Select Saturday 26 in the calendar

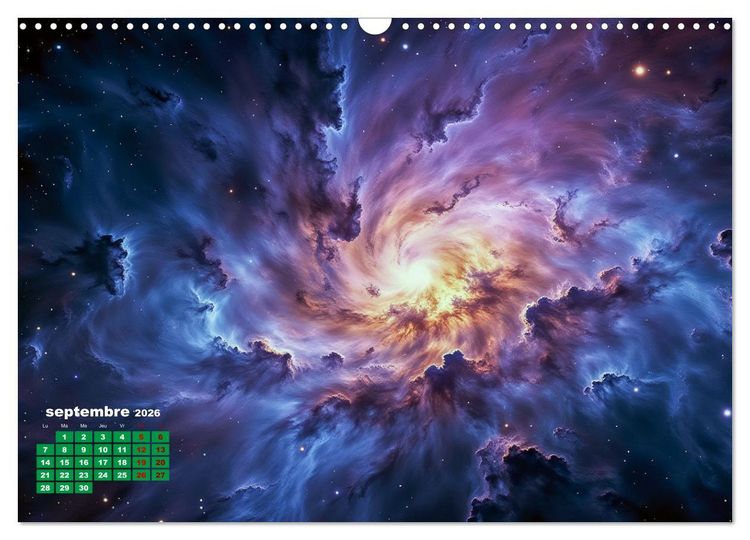[x=141, y=475]
